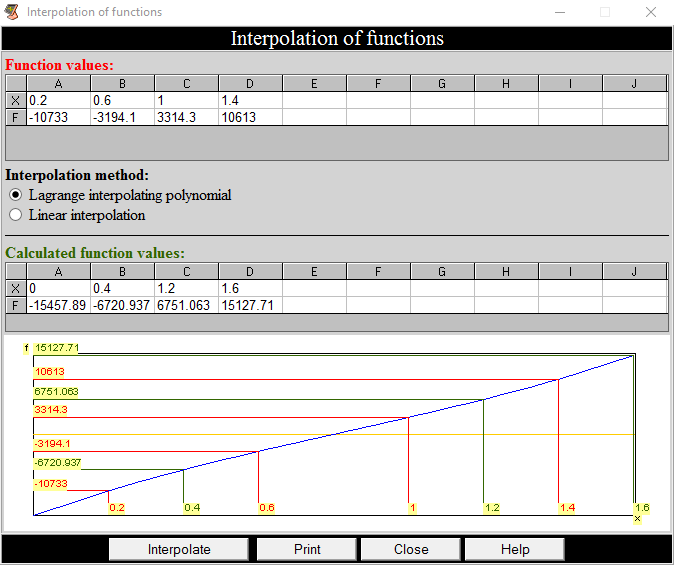Image resolution: width=674 pixels, height=565 pixels.
Task: Click F row header in Calculated values table
Action: coord(15,305)
